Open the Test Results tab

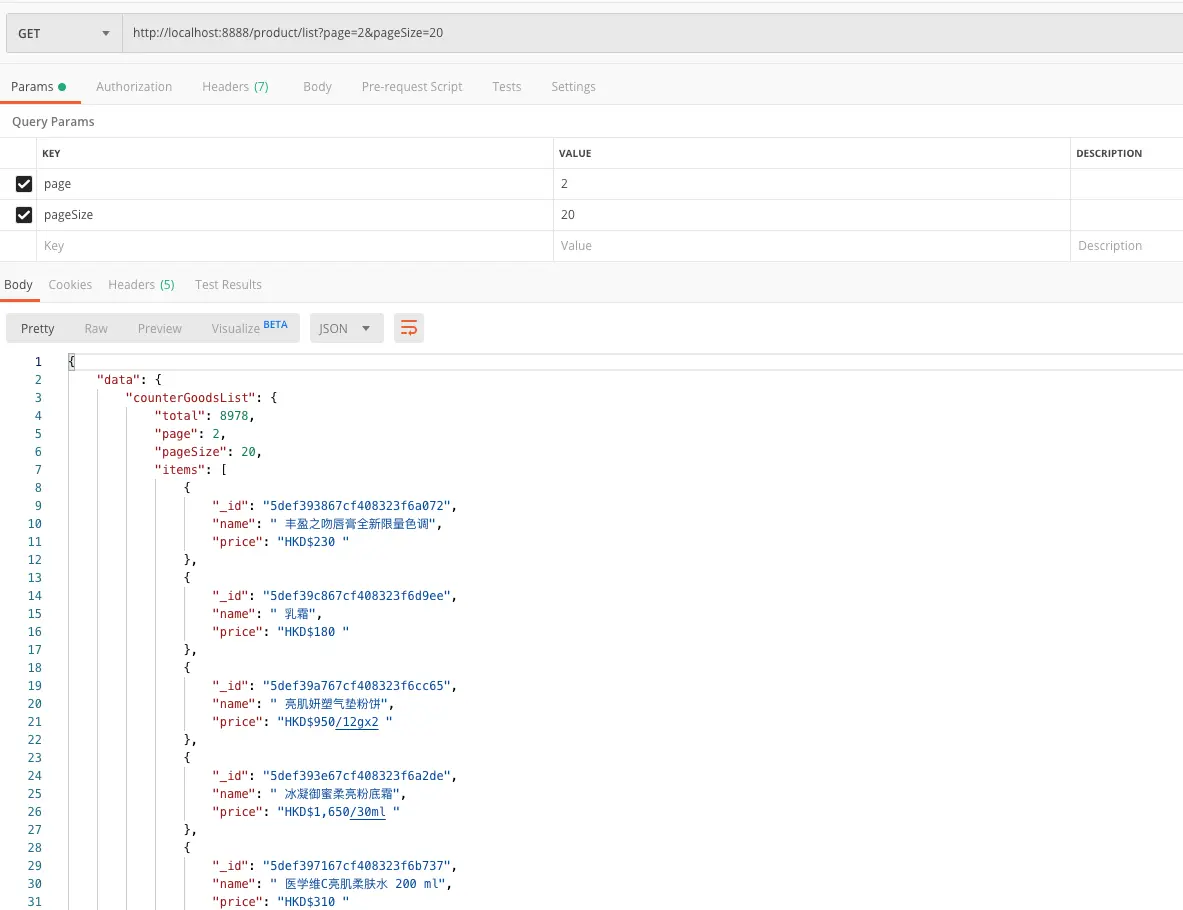[x=228, y=284]
